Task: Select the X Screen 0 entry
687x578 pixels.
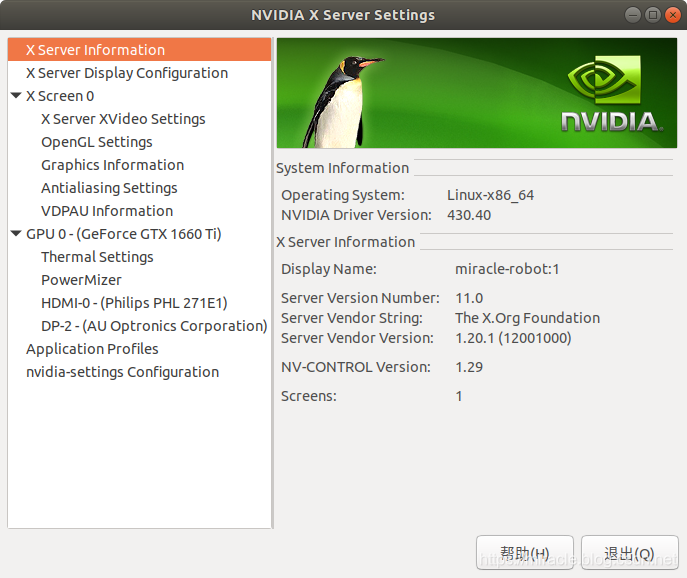Action: pos(139,96)
